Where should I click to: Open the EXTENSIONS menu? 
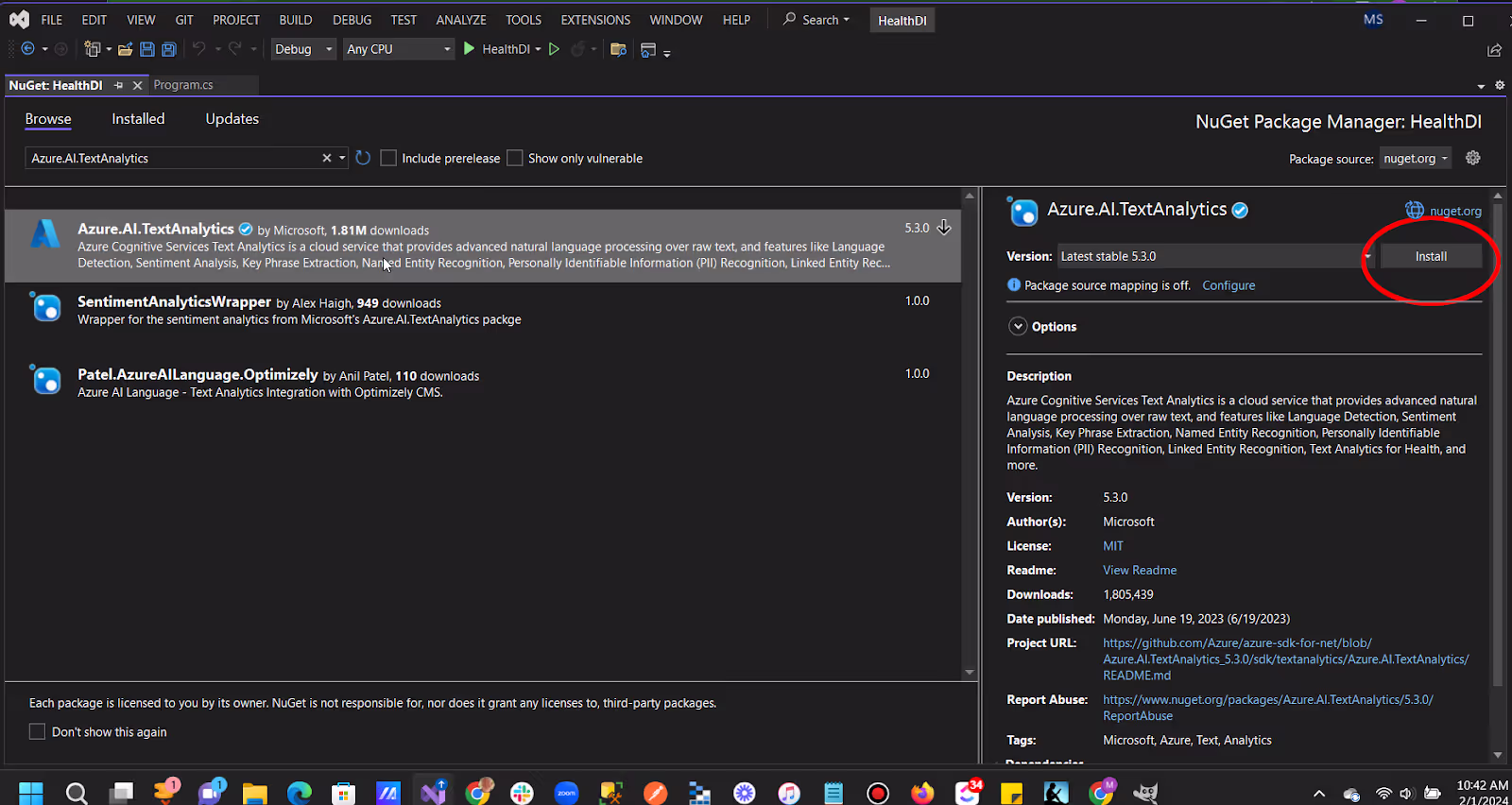point(595,20)
